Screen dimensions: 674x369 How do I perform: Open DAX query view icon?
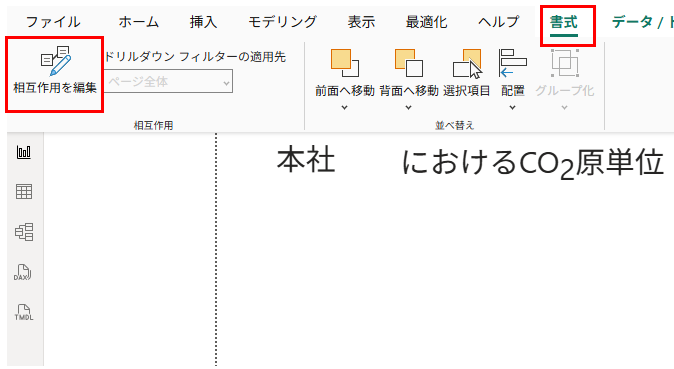click(22, 272)
